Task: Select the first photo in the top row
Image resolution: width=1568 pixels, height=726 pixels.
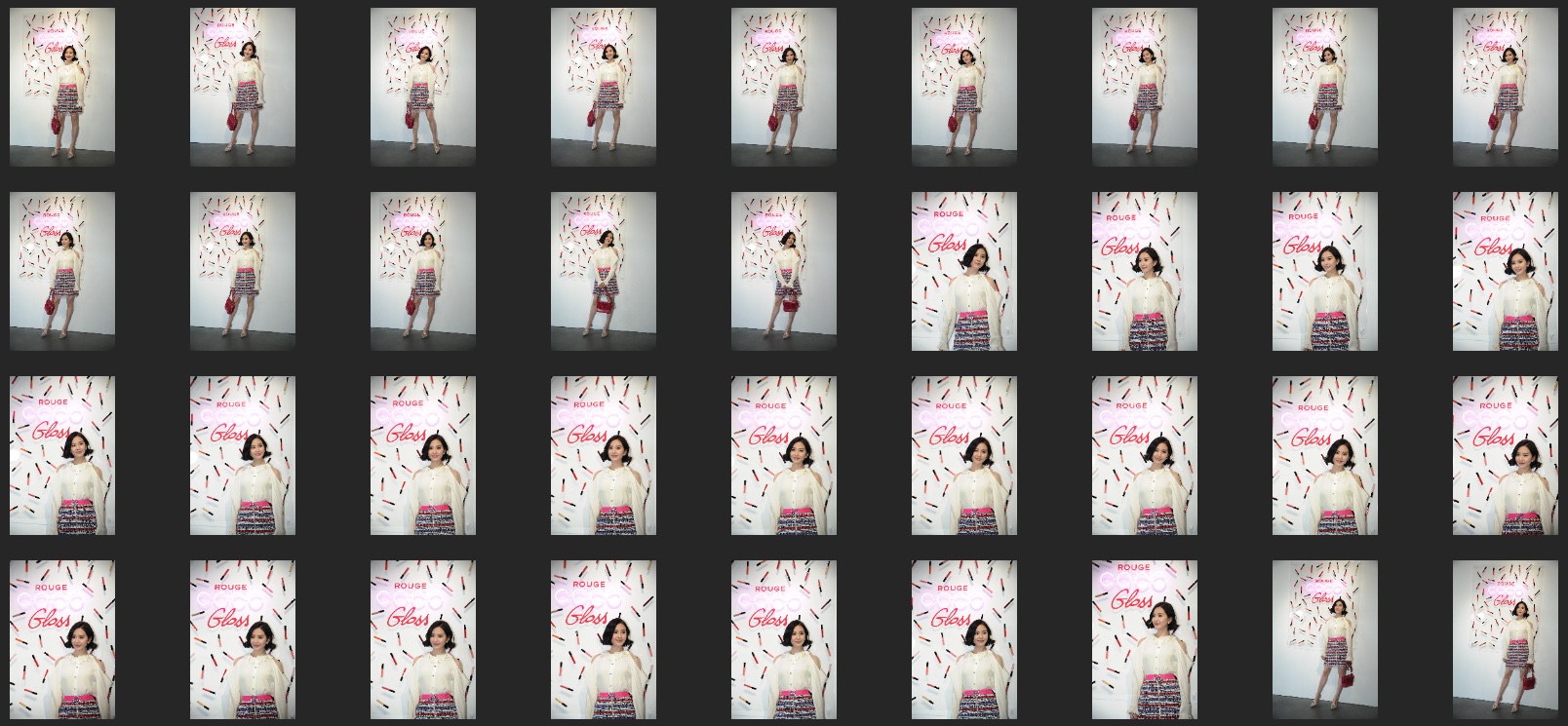Action: pos(62,88)
